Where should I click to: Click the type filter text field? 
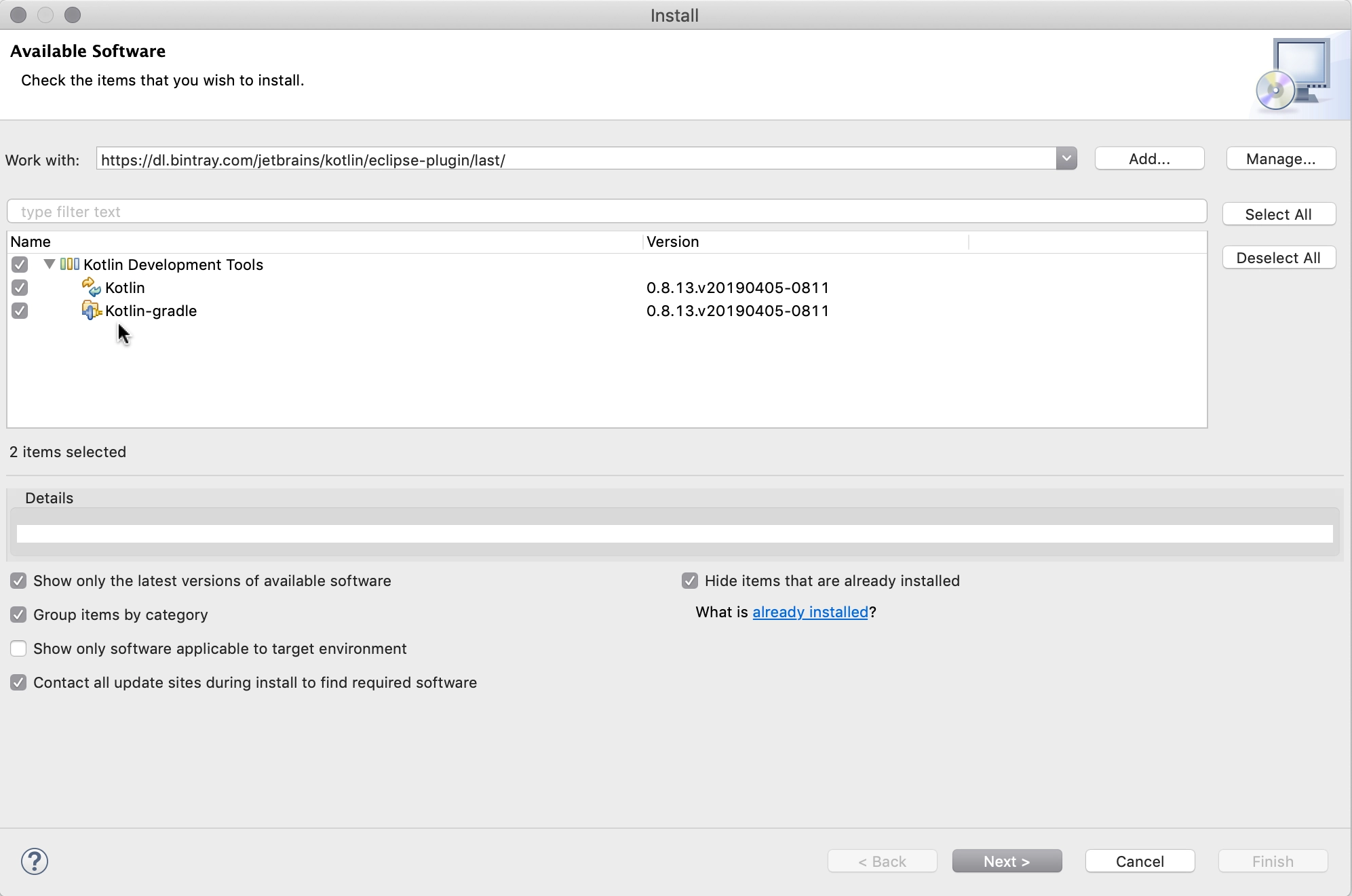pos(607,212)
